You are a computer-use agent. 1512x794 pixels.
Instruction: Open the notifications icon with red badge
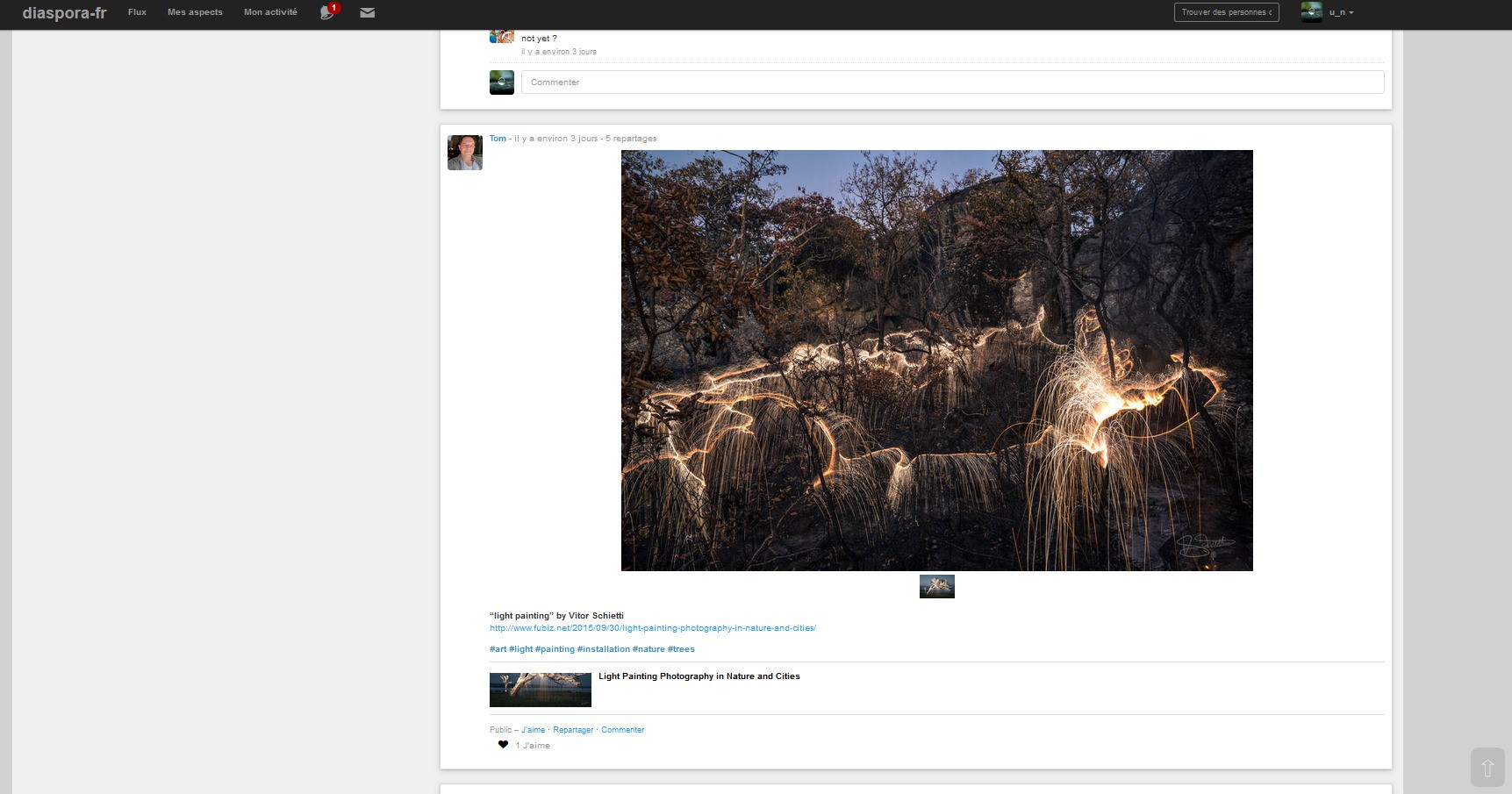328,12
